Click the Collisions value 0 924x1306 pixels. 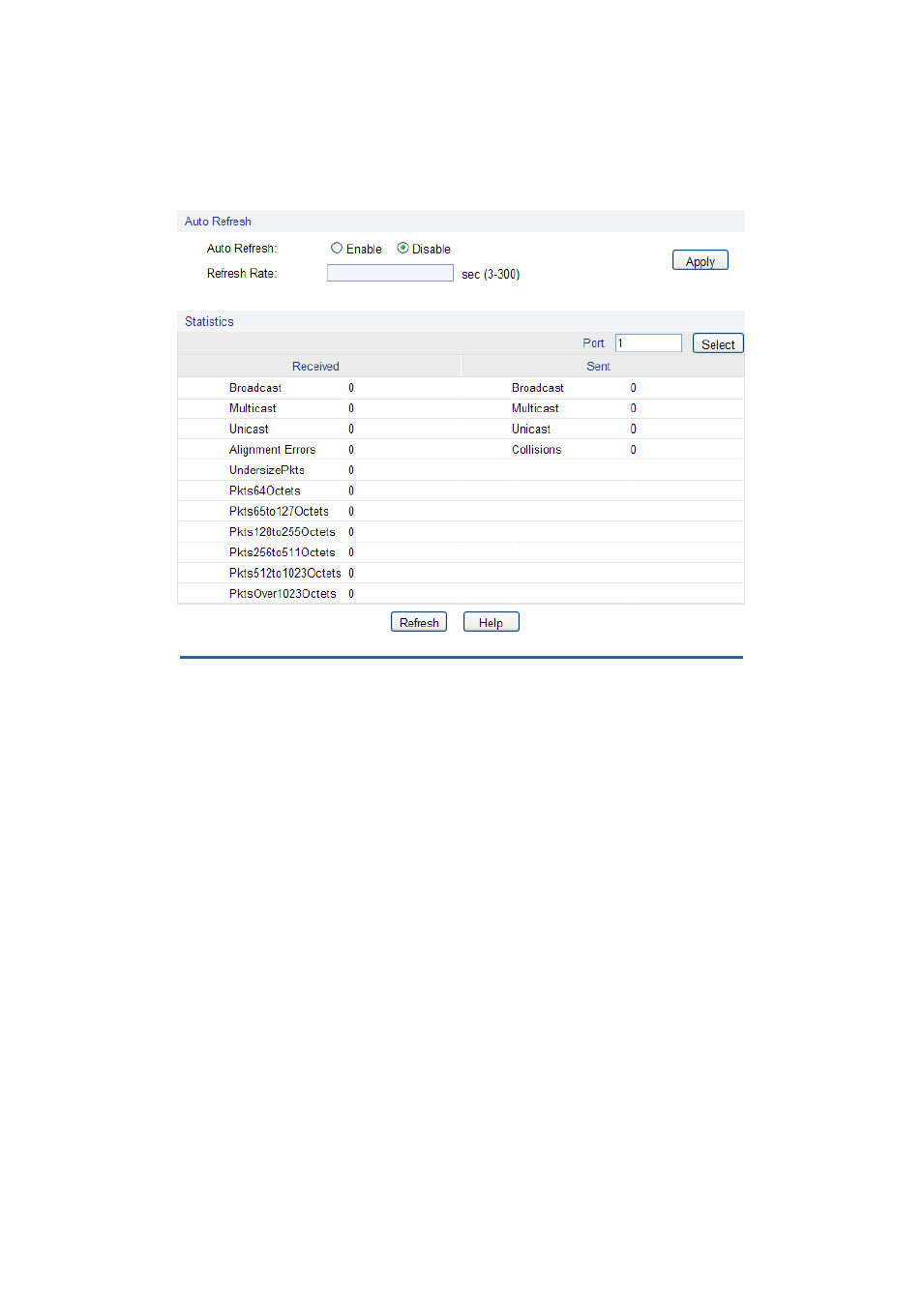click(x=634, y=450)
